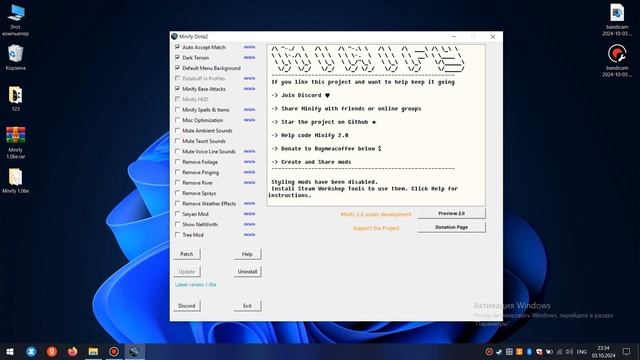Check Remove Weather Effects

click(x=178, y=203)
